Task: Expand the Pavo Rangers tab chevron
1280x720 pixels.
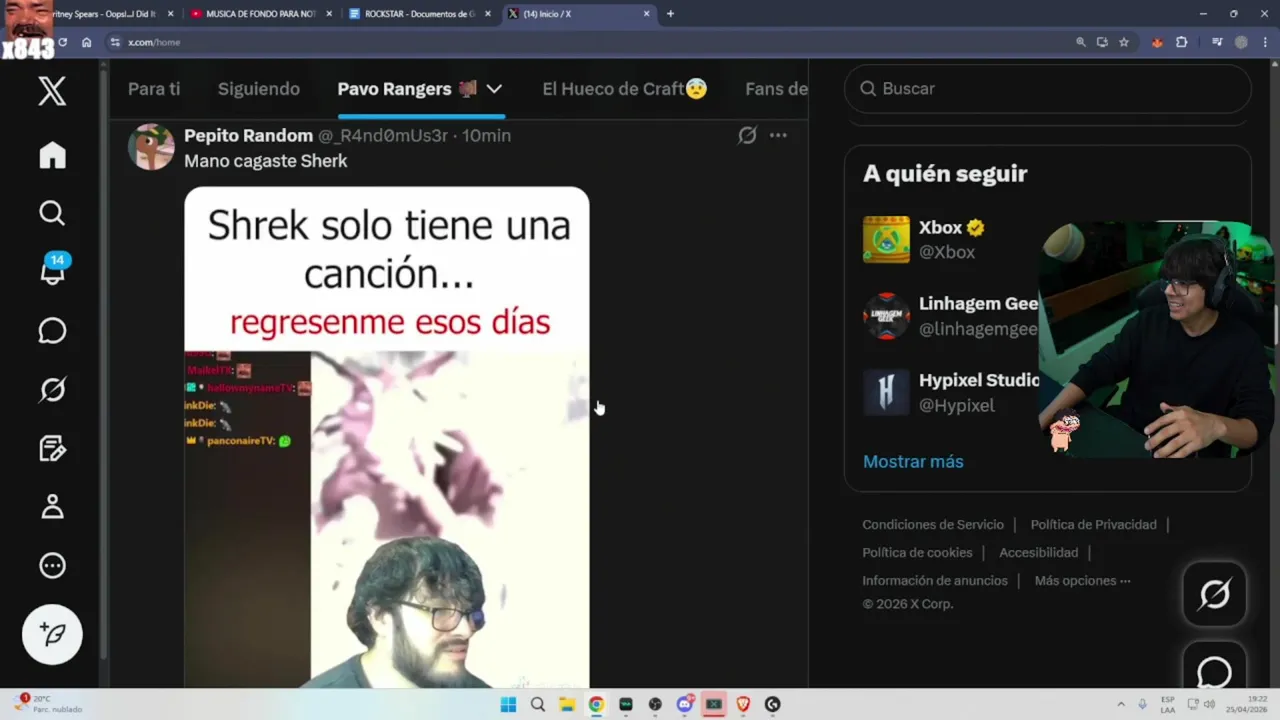Action: point(494,89)
